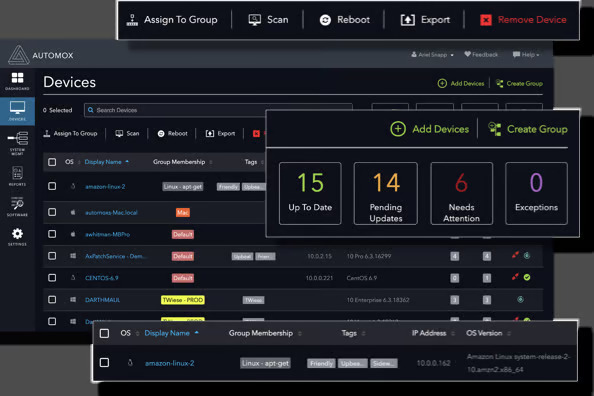
Task: Click the Feedback link
Action: click(481, 55)
